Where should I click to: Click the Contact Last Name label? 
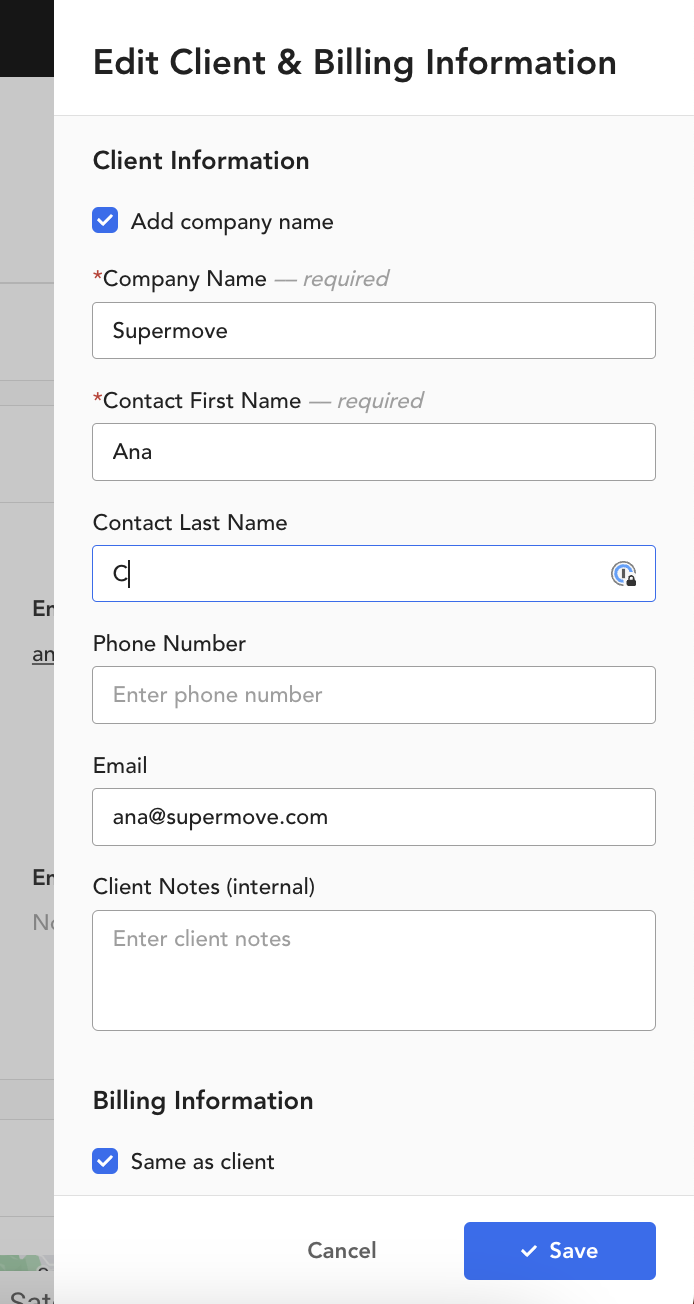point(190,523)
